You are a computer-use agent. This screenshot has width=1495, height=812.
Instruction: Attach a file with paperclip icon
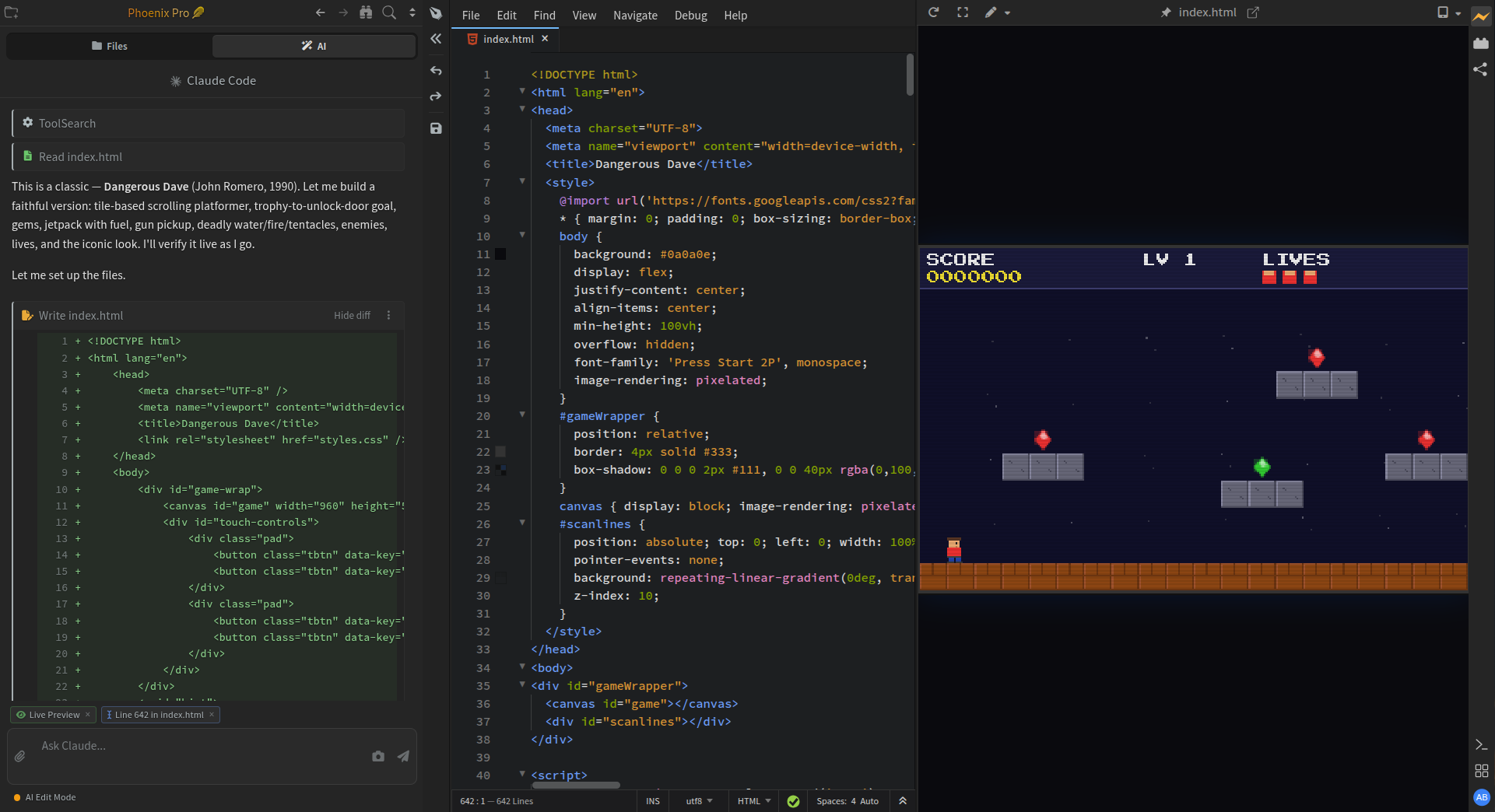click(20, 756)
